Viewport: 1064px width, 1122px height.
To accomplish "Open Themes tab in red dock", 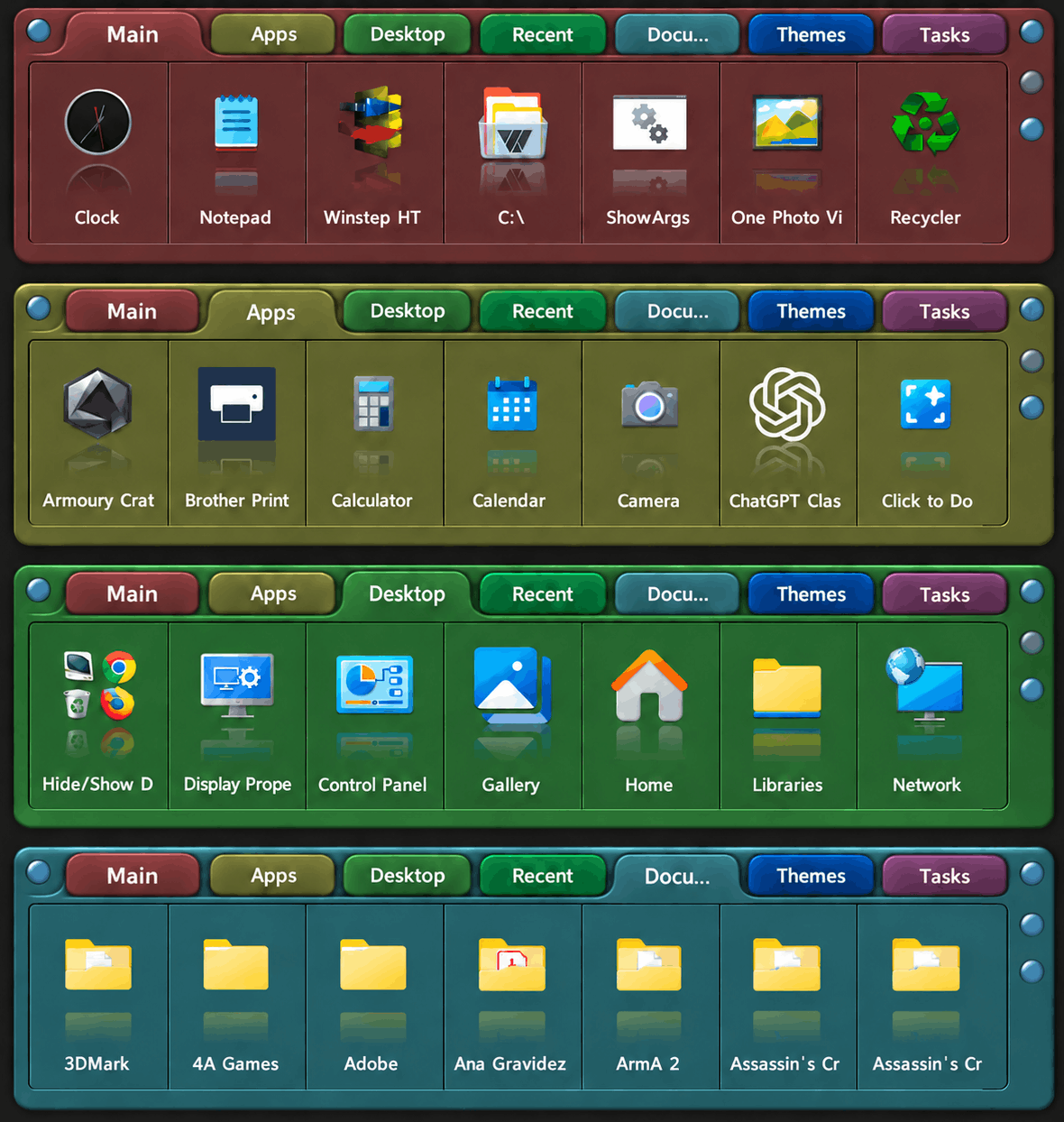I will [x=811, y=35].
